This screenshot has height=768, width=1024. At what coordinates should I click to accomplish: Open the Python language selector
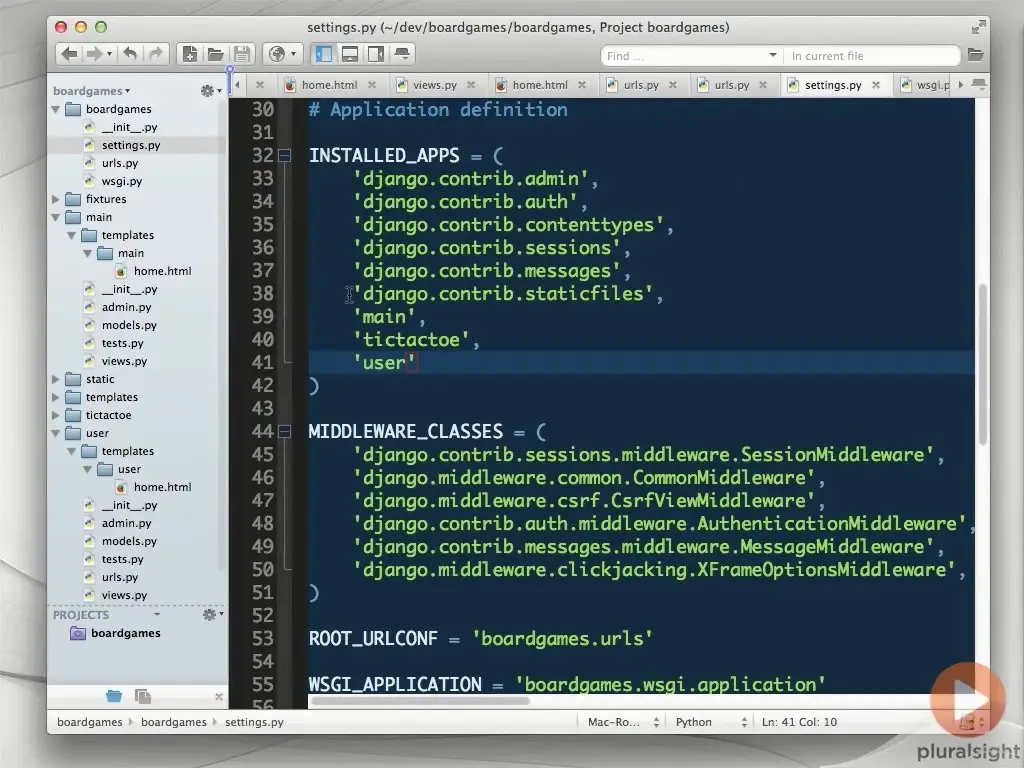pos(710,722)
